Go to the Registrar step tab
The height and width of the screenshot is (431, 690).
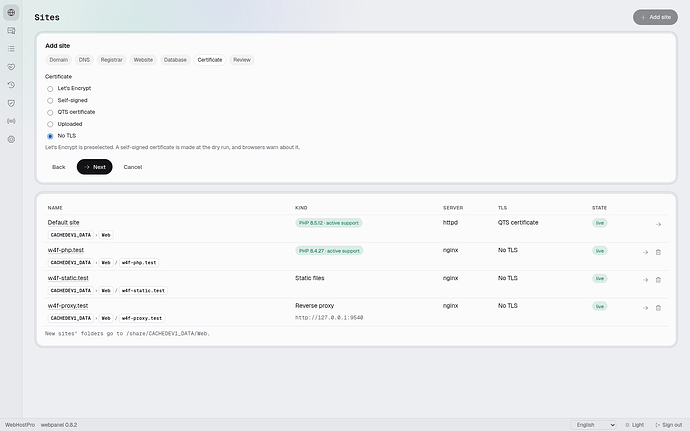coord(111,60)
